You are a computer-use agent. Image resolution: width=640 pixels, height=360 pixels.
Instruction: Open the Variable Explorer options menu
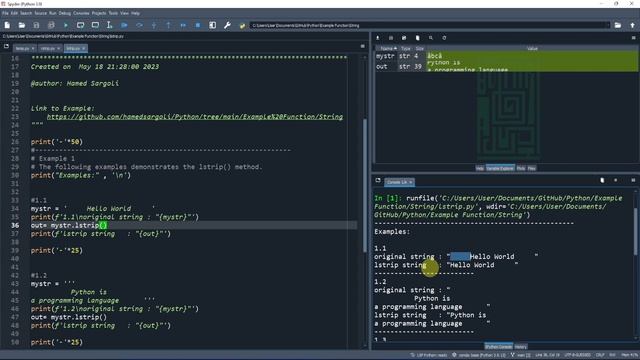pos(633,38)
